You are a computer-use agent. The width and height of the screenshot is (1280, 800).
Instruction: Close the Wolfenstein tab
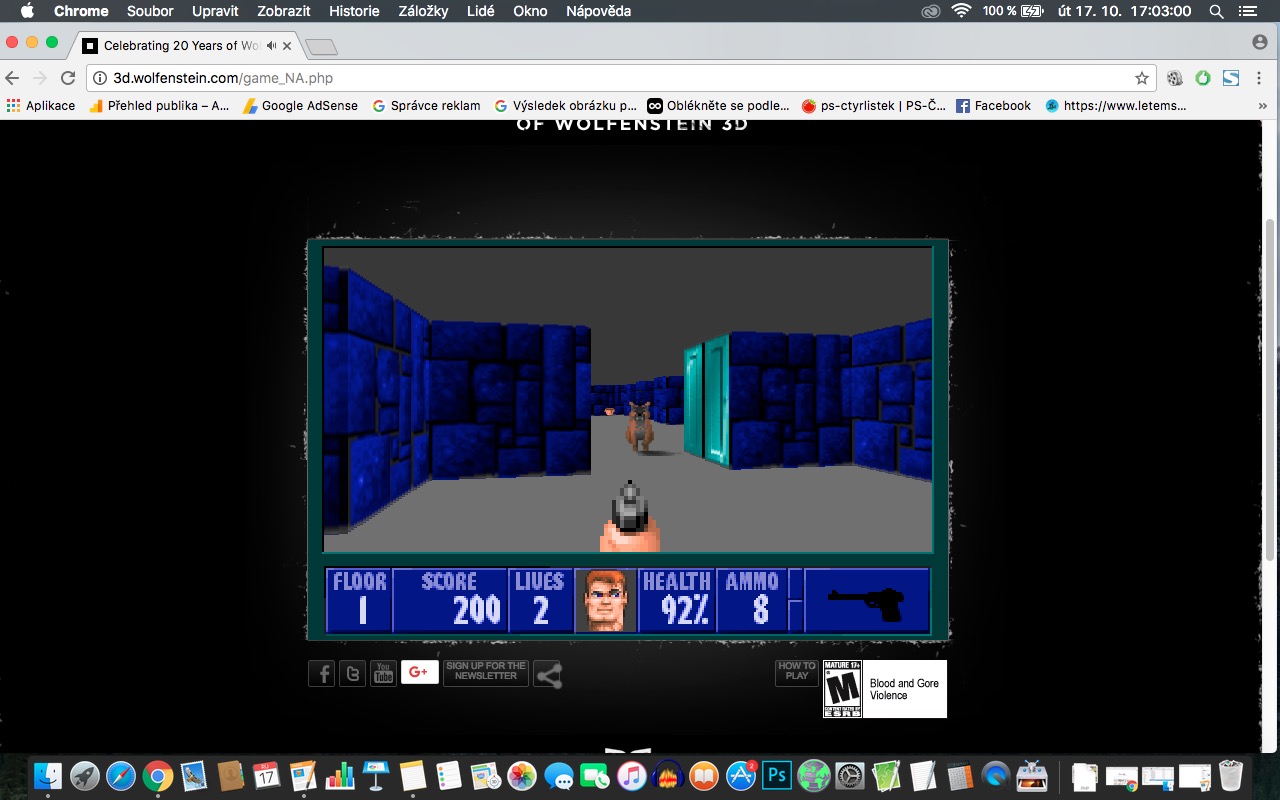(x=288, y=45)
